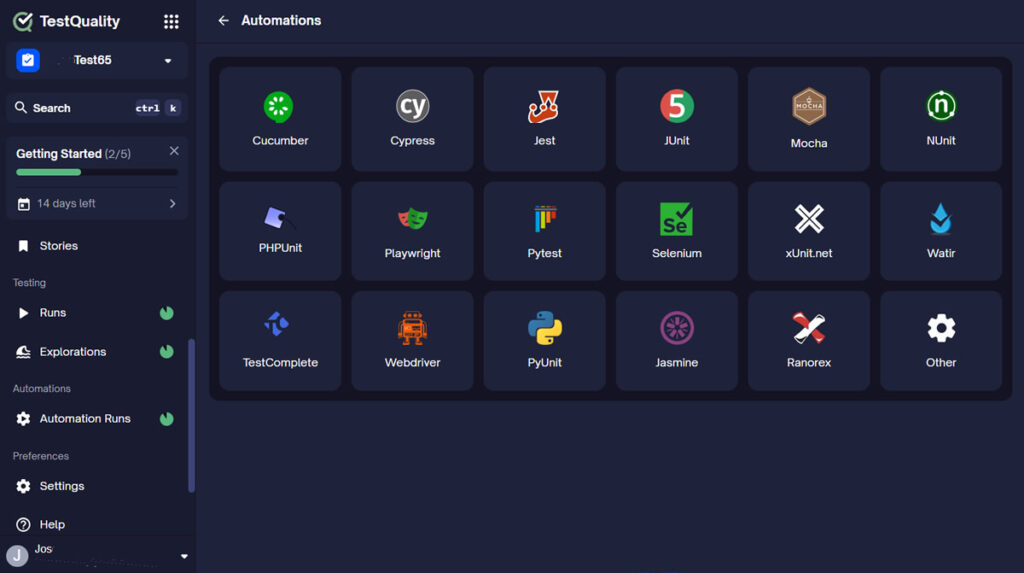Click the green pie status next to Runs
1024x573 pixels.
[x=167, y=313]
